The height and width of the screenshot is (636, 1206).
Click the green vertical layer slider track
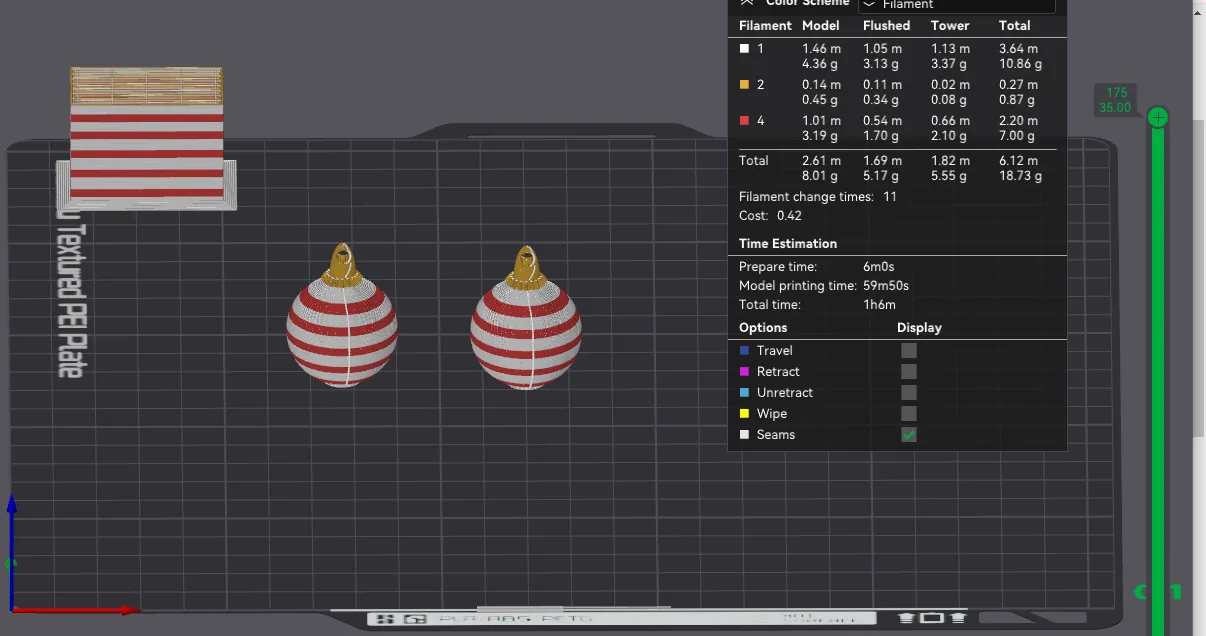(1158, 380)
